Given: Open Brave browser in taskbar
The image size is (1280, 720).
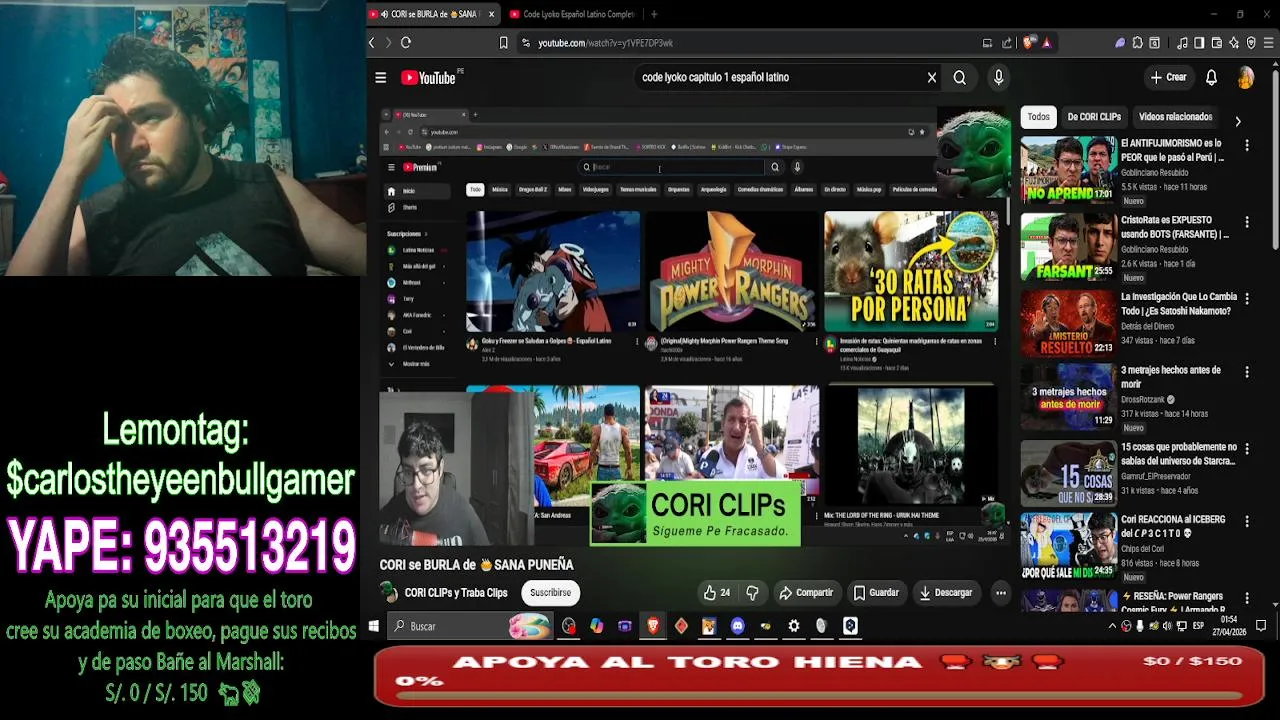Looking at the screenshot, I should [653, 626].
